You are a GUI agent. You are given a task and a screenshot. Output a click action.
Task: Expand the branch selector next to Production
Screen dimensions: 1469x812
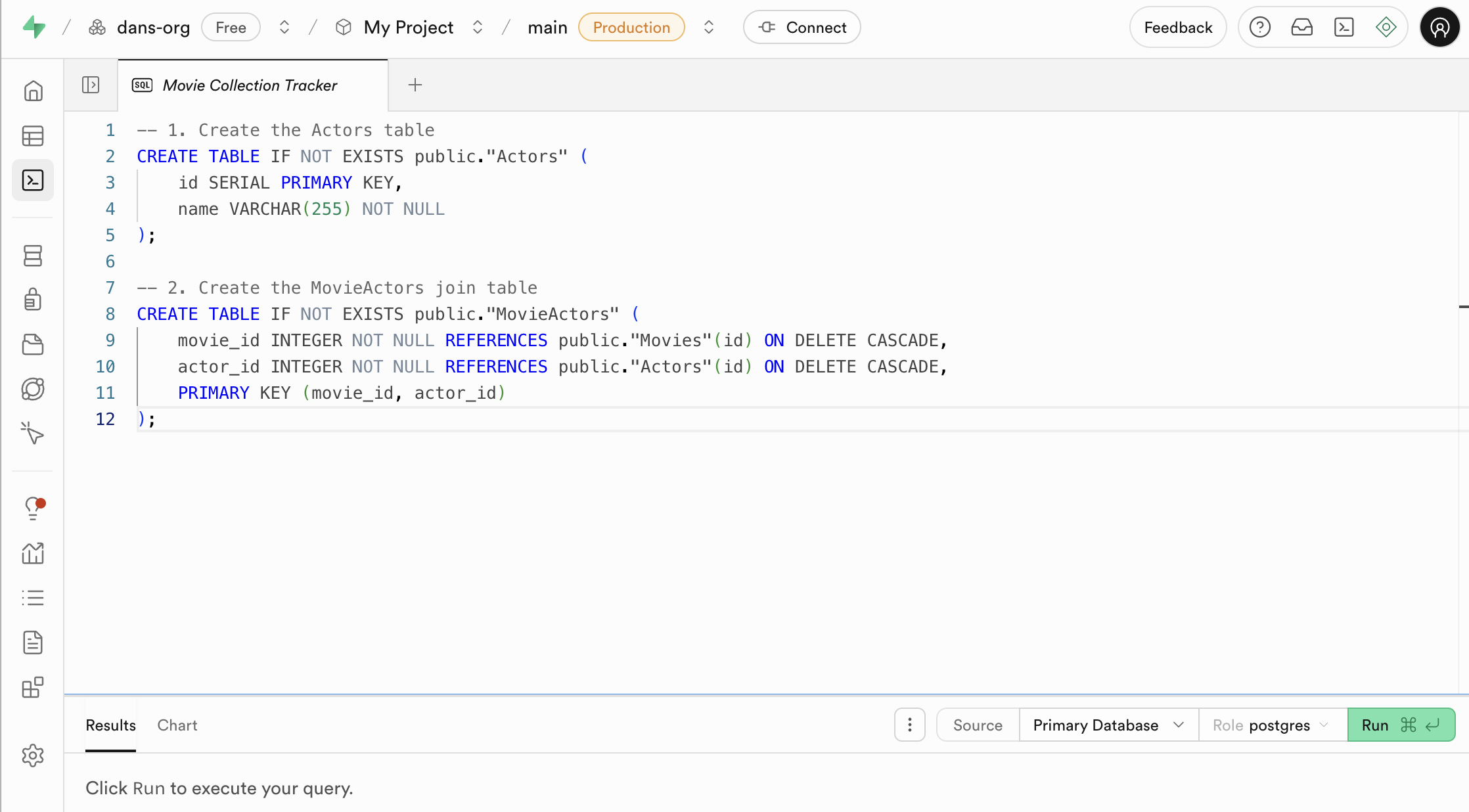click(709, 27)
